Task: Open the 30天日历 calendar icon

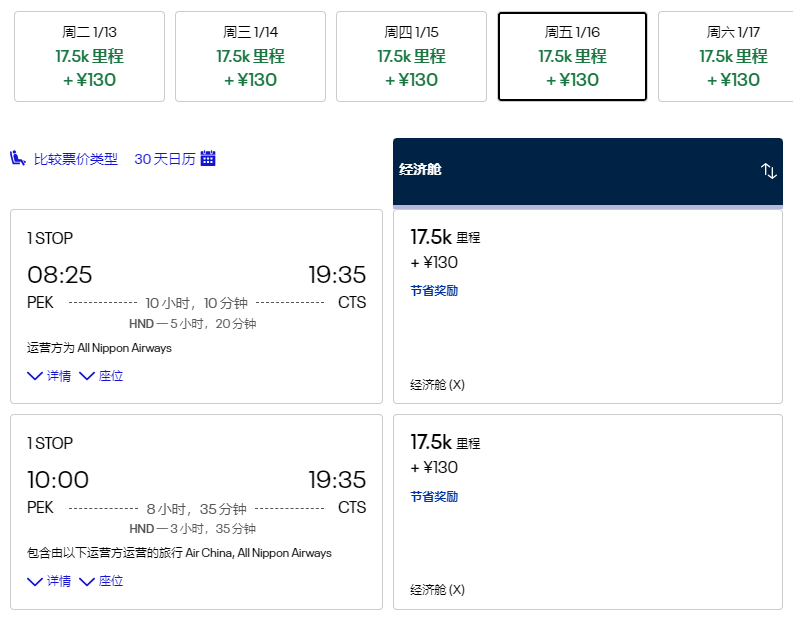Action: click(208, 158)
